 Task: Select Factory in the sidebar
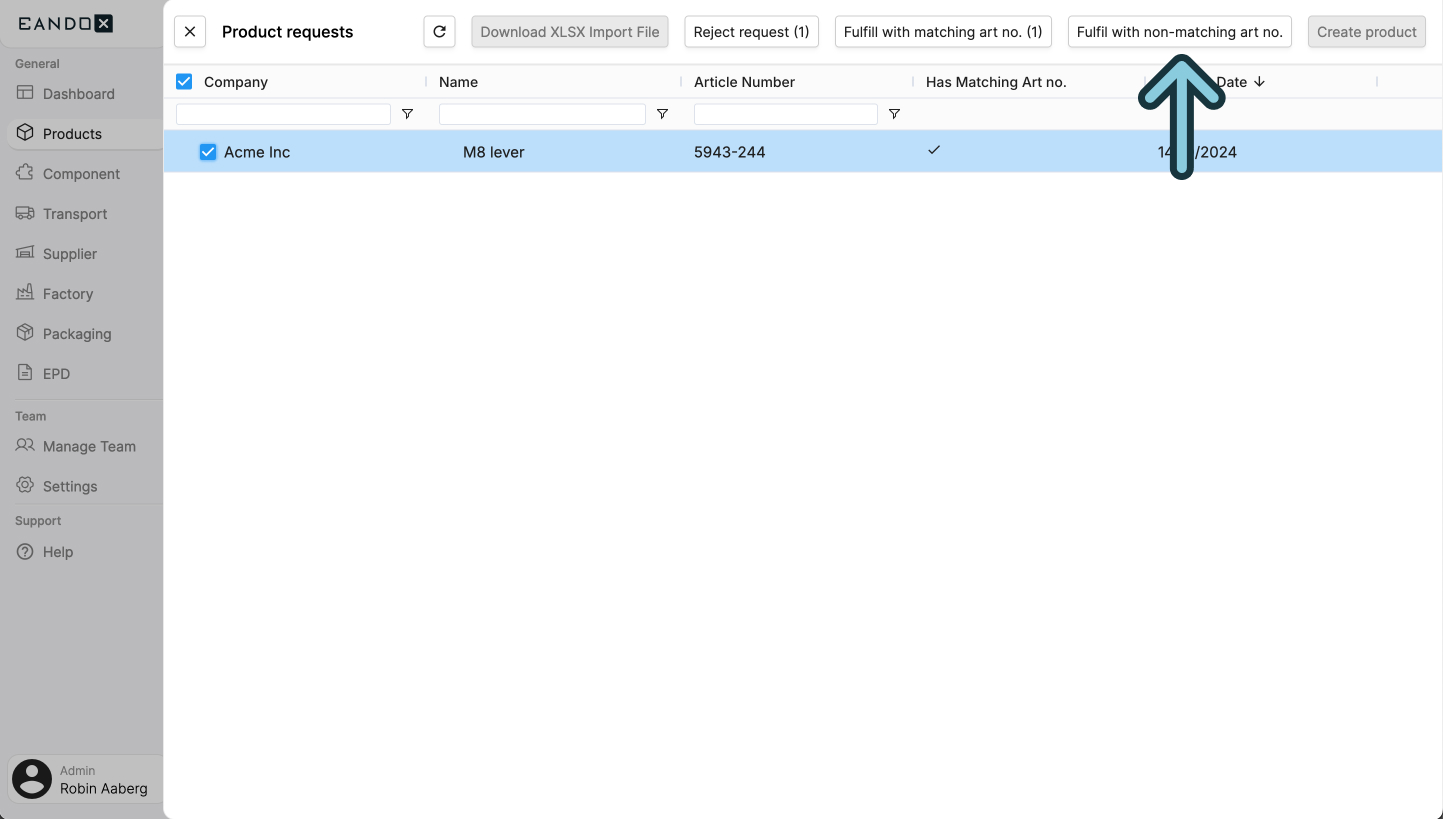click(66, 293)
